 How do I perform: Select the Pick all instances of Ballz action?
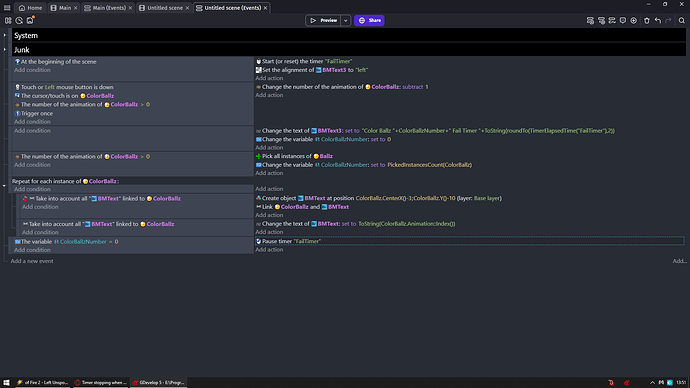294,156
